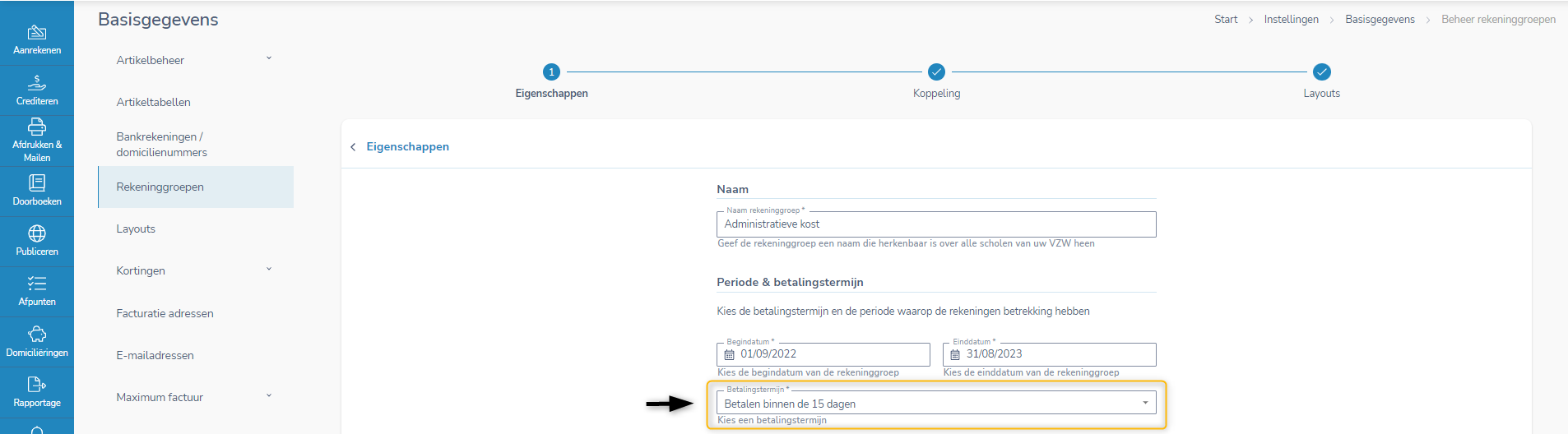Select Rekeninggroepen in the settings menu
The width and height of the screenshot is (1568, 434).
(160, 187)
